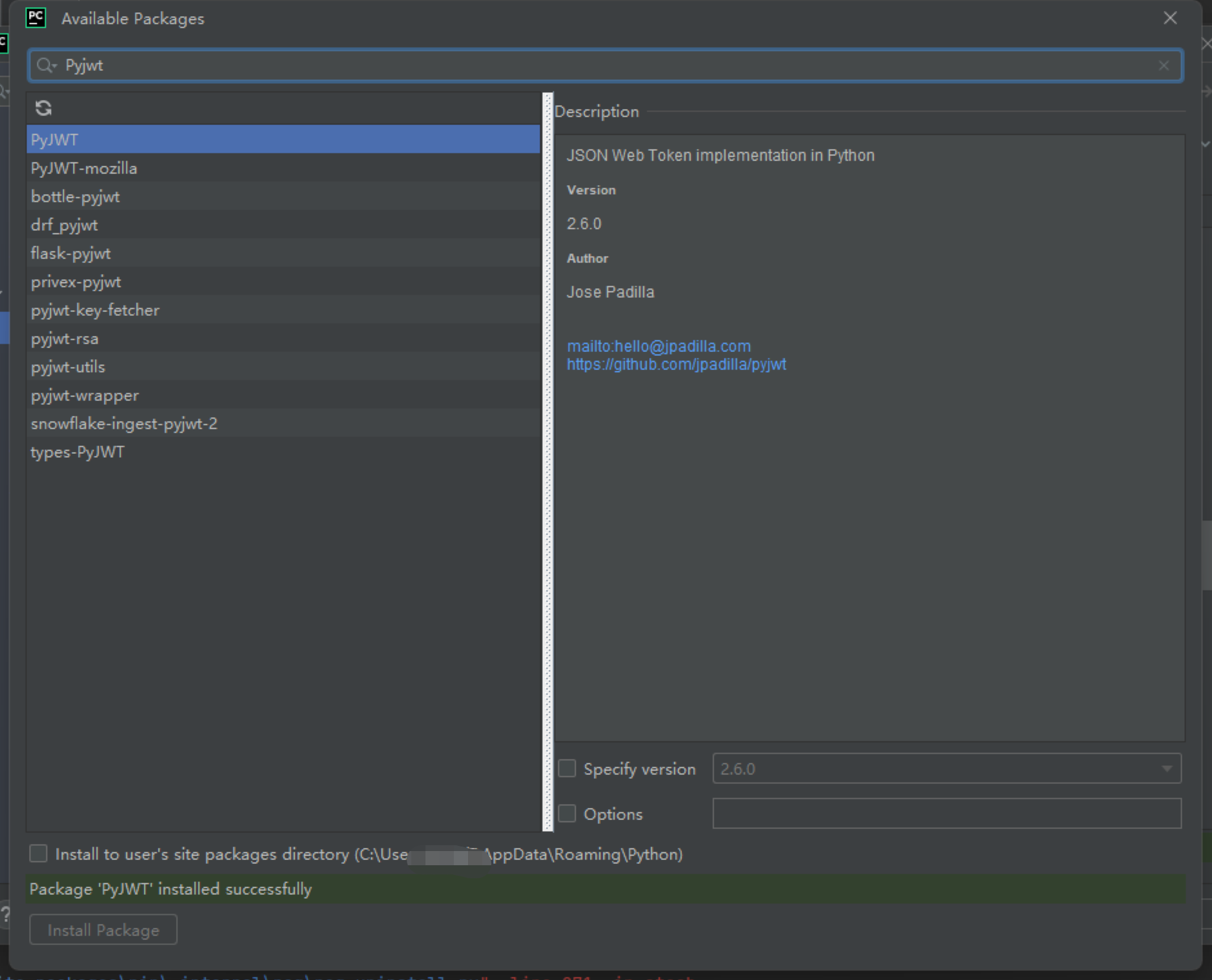The height and width of the screenshot is (980, 1212).
Task: Click the search magnifier icon
Action: click(46, 65)
